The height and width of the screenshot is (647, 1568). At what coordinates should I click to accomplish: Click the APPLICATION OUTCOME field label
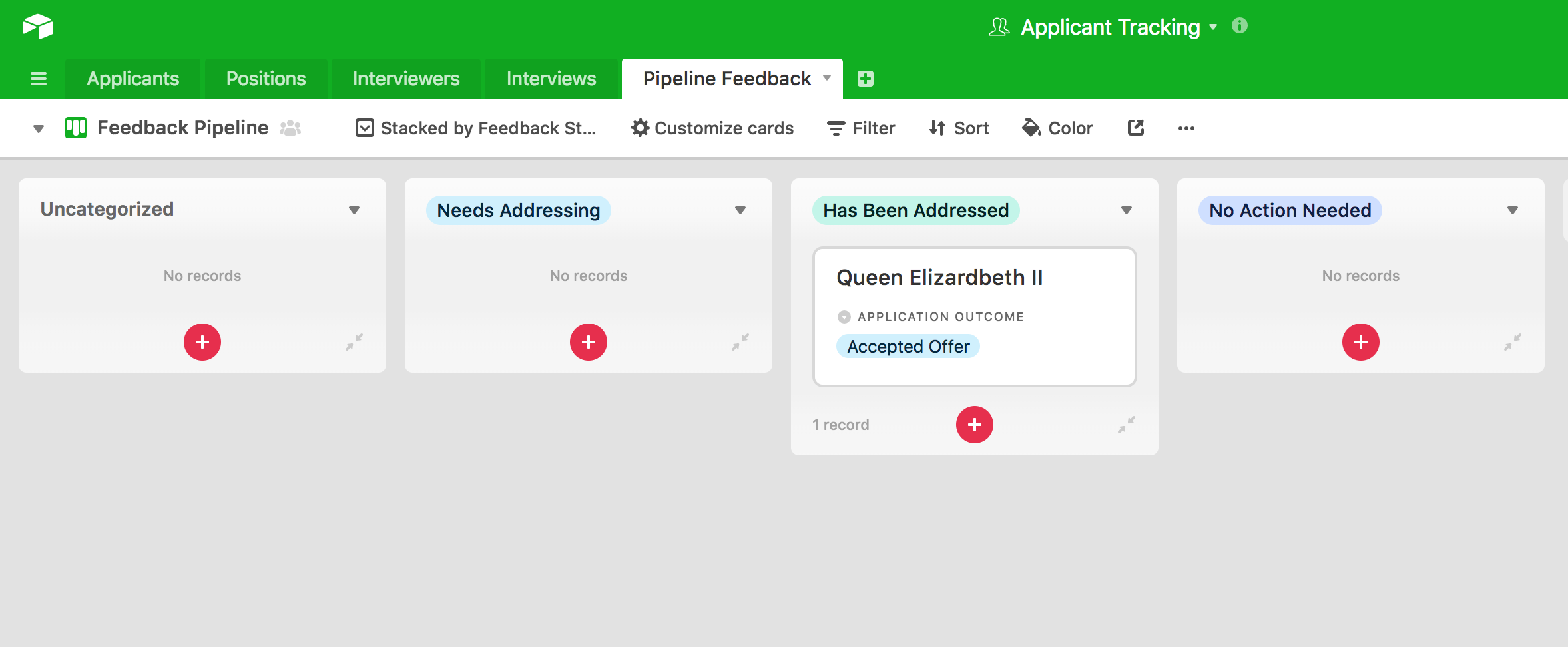tap(941, 317)
